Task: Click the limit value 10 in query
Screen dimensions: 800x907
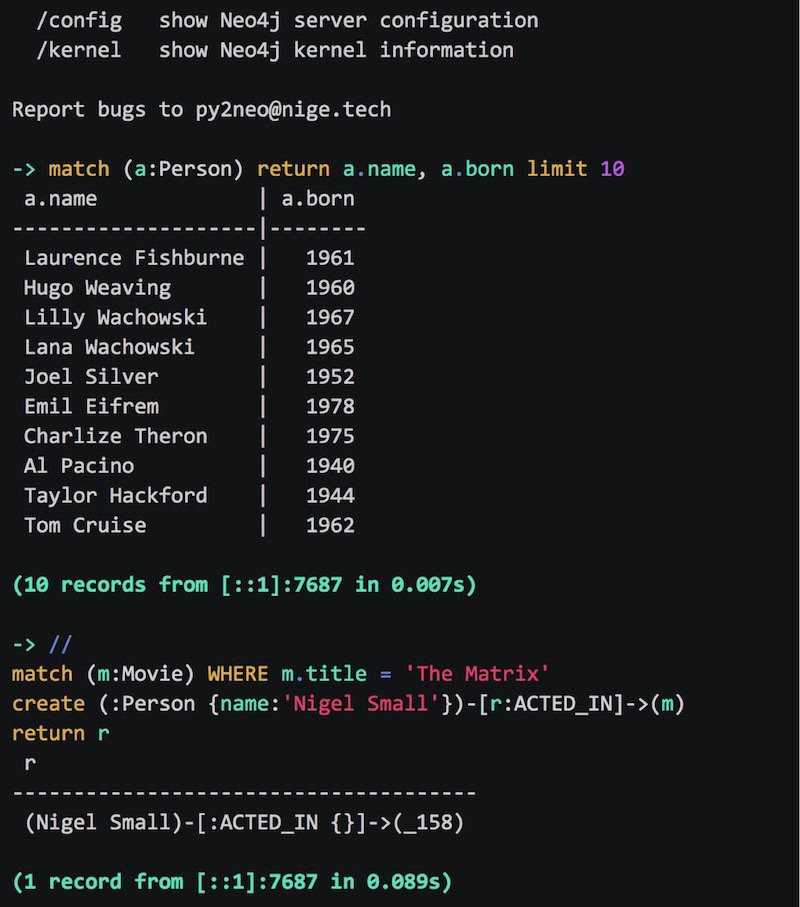Action: pos(613,169)
